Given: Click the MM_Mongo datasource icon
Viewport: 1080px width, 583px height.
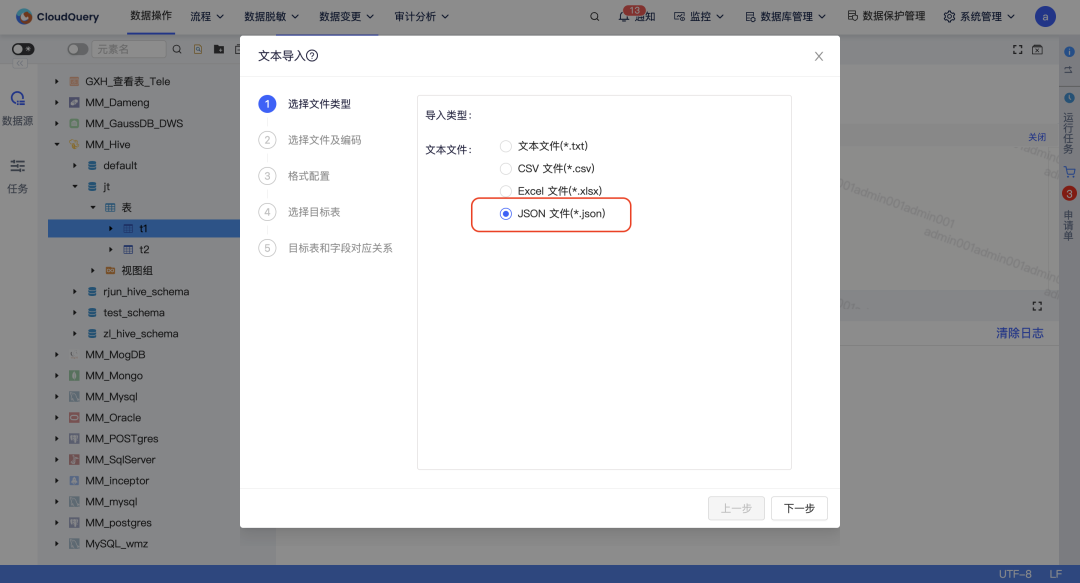Looking at the screenshot, I should (74, 376).
